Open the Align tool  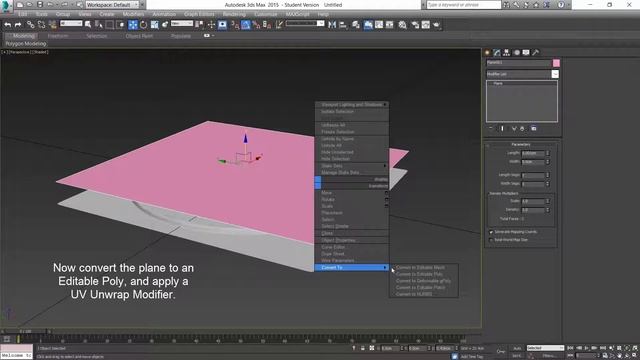[343, 25]
